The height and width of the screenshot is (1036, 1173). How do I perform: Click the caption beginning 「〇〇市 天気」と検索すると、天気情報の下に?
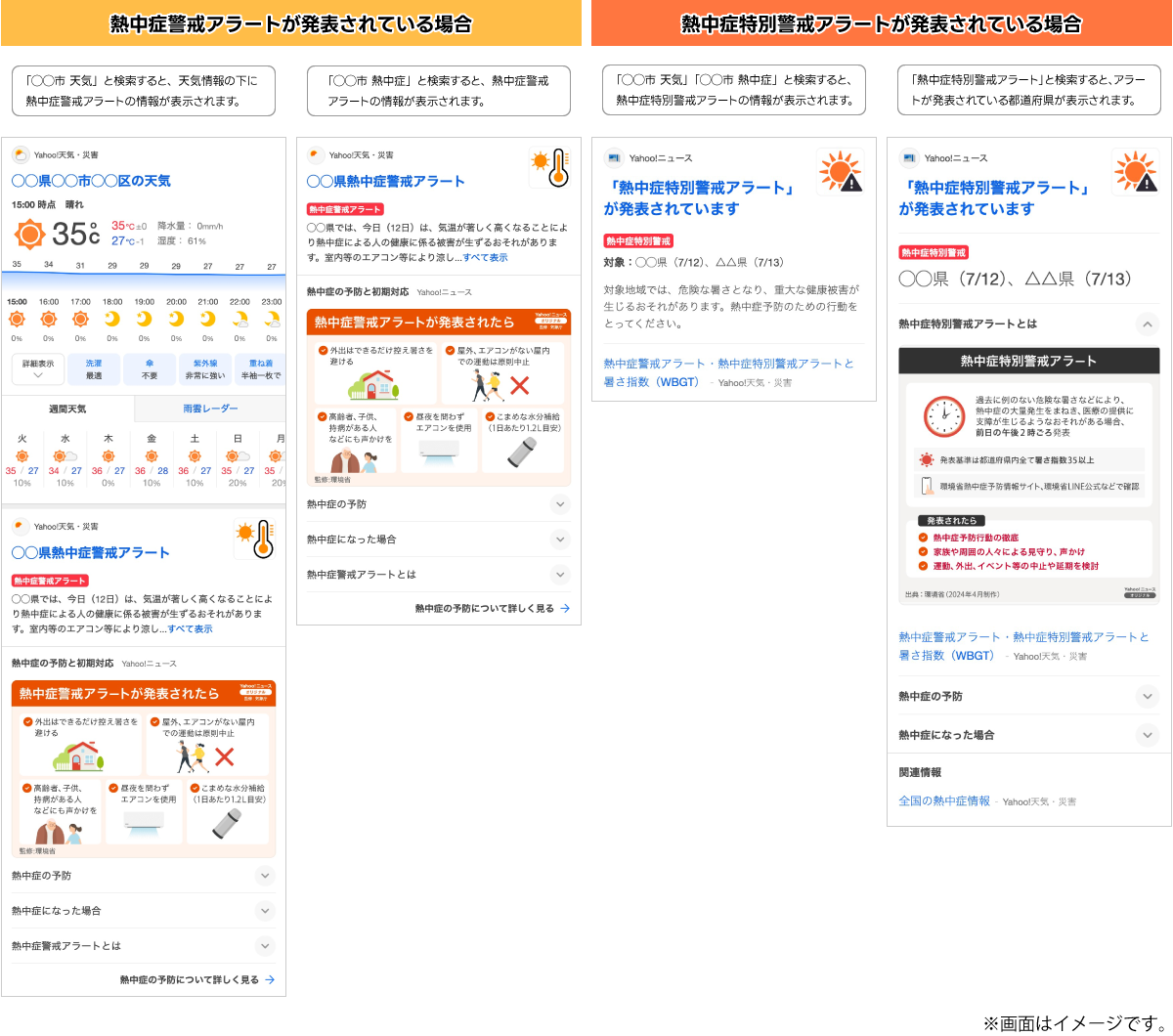pos(144,91)
